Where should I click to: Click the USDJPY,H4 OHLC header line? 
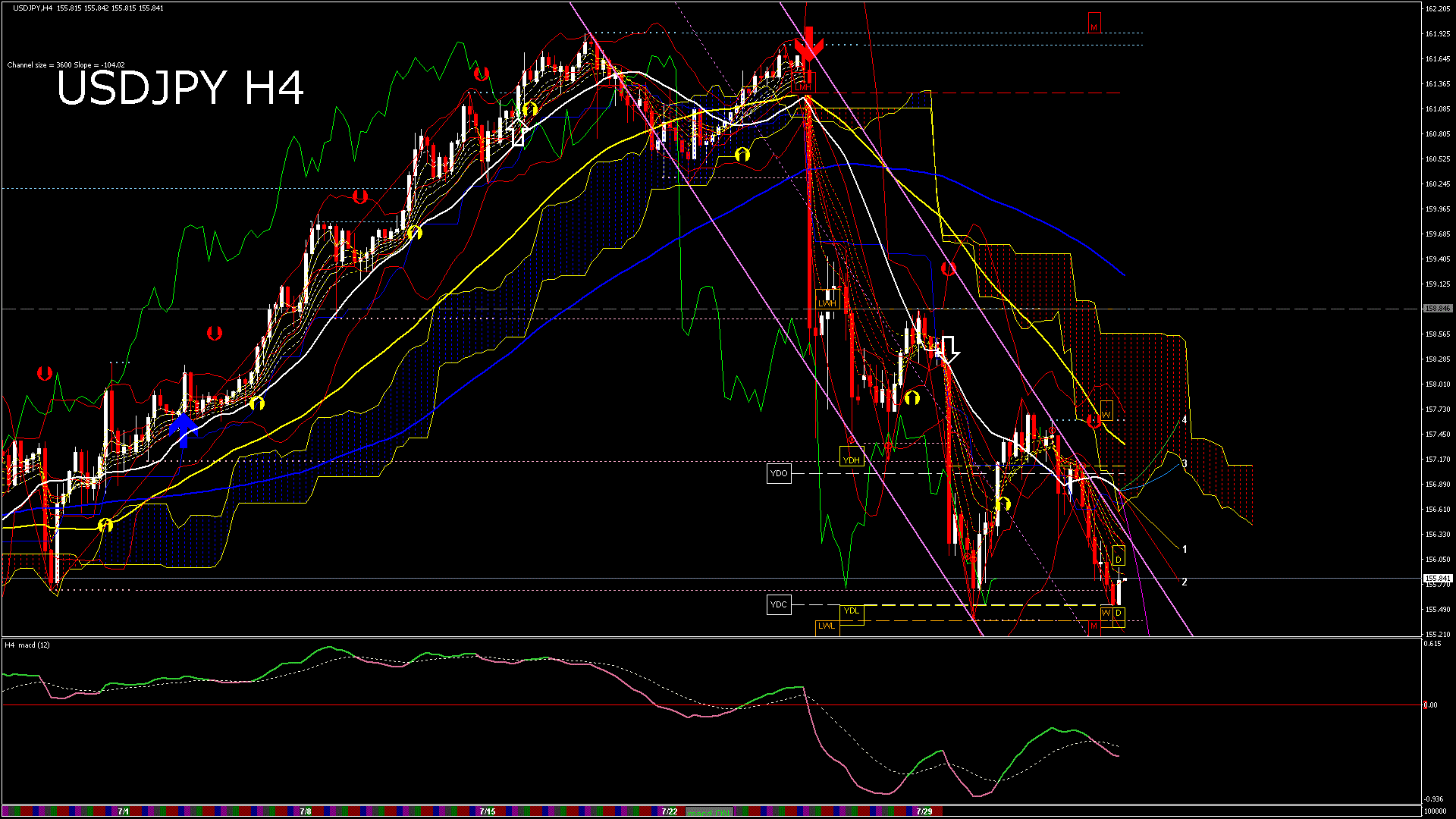click(x=88, y=8)
